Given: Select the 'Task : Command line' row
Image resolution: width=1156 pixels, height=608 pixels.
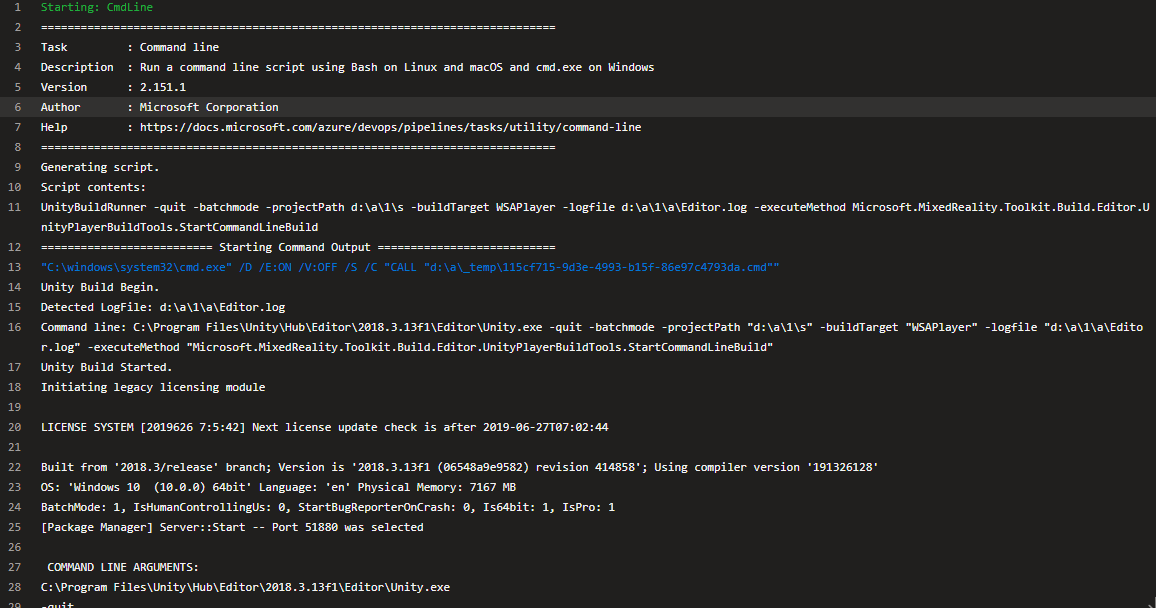Looking at the screenshot, I should (x=130, y=47).
